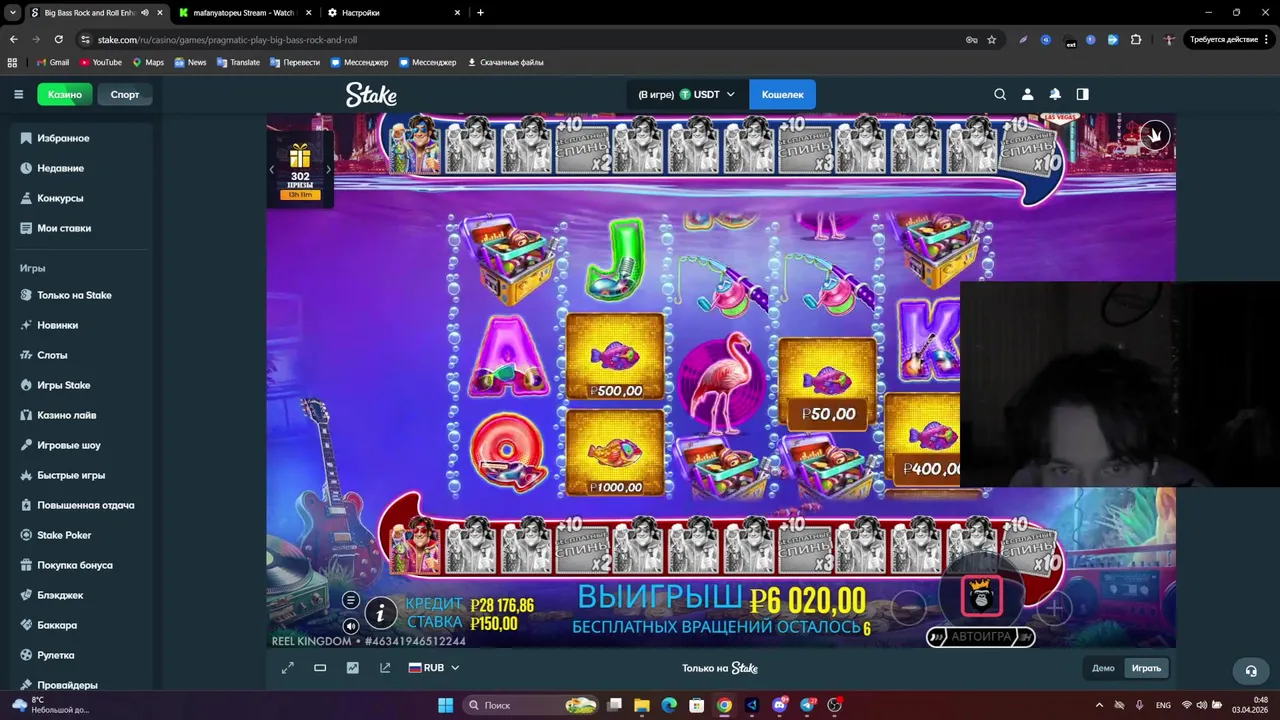The width and height of the screenshot is (1280, 720).
Task: Switch to the Настройки tab
Action: coord(394,13)
